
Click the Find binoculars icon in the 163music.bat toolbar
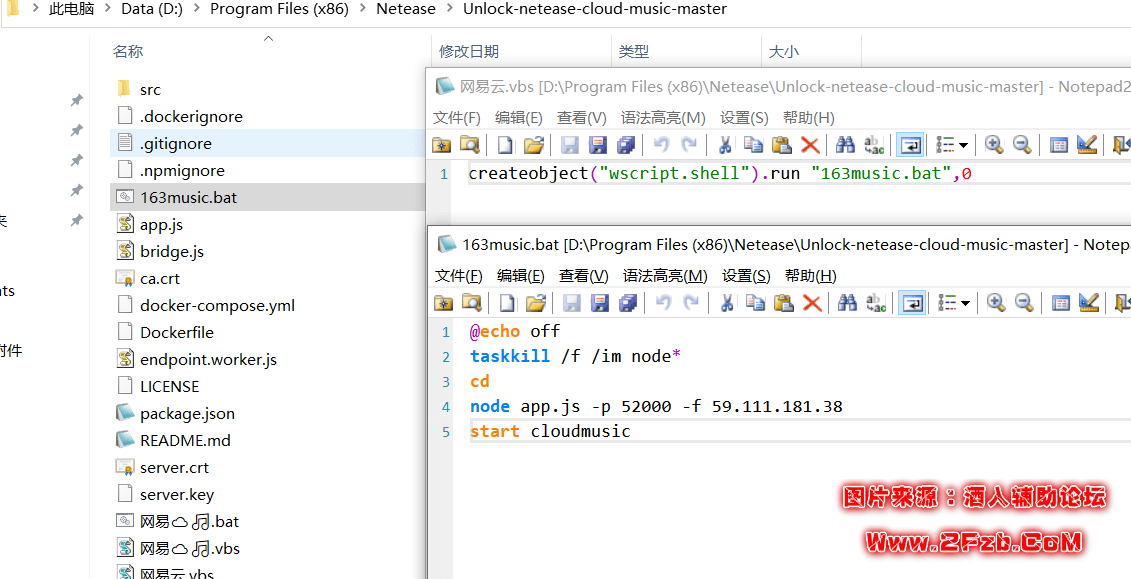[848, 303]
